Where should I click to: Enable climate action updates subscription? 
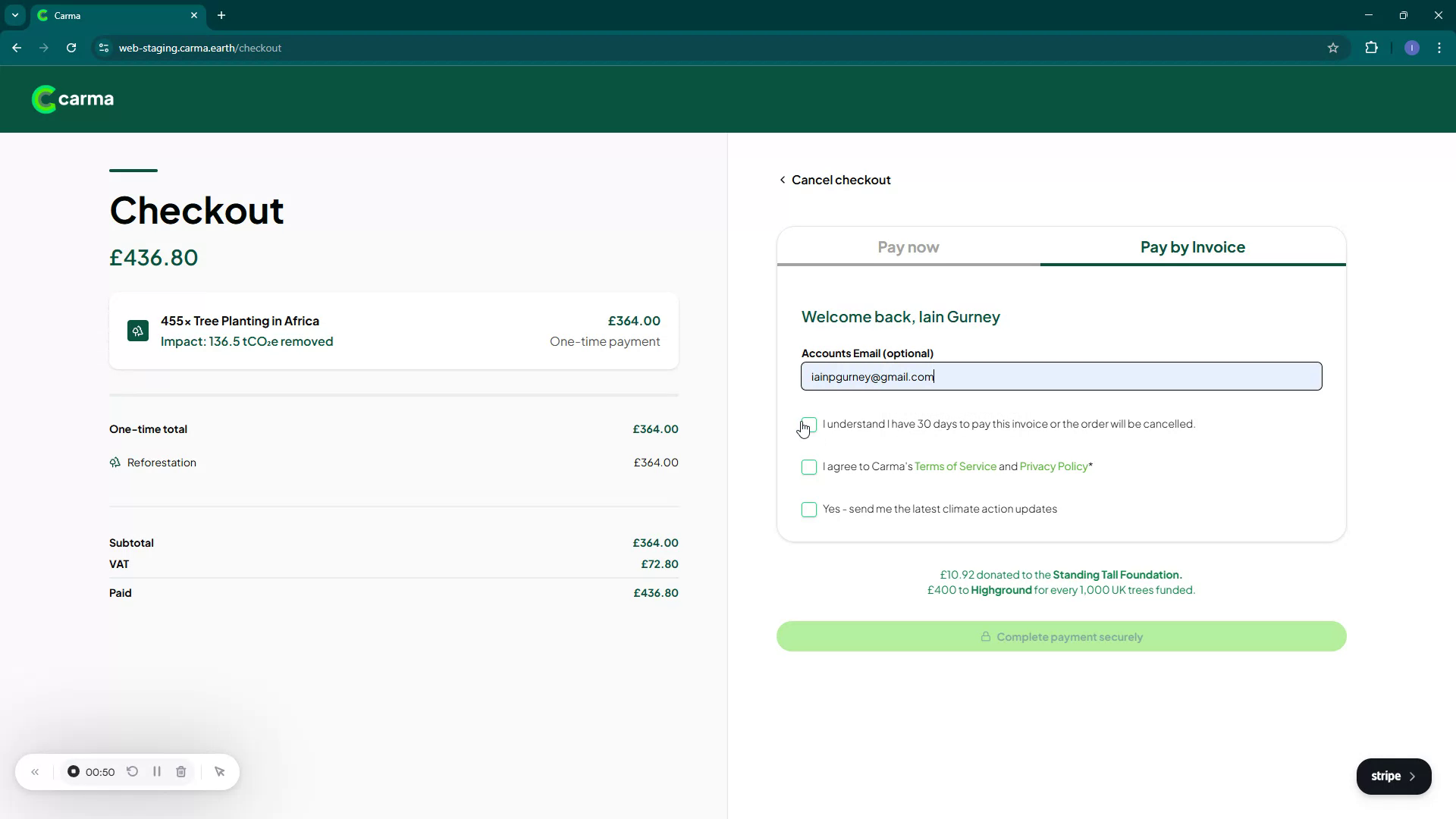(809, 510)
